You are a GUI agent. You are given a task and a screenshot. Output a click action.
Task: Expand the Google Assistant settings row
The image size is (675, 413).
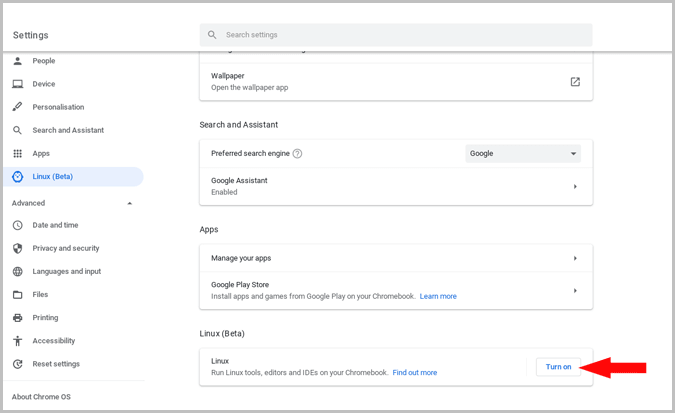click(575, 186)
